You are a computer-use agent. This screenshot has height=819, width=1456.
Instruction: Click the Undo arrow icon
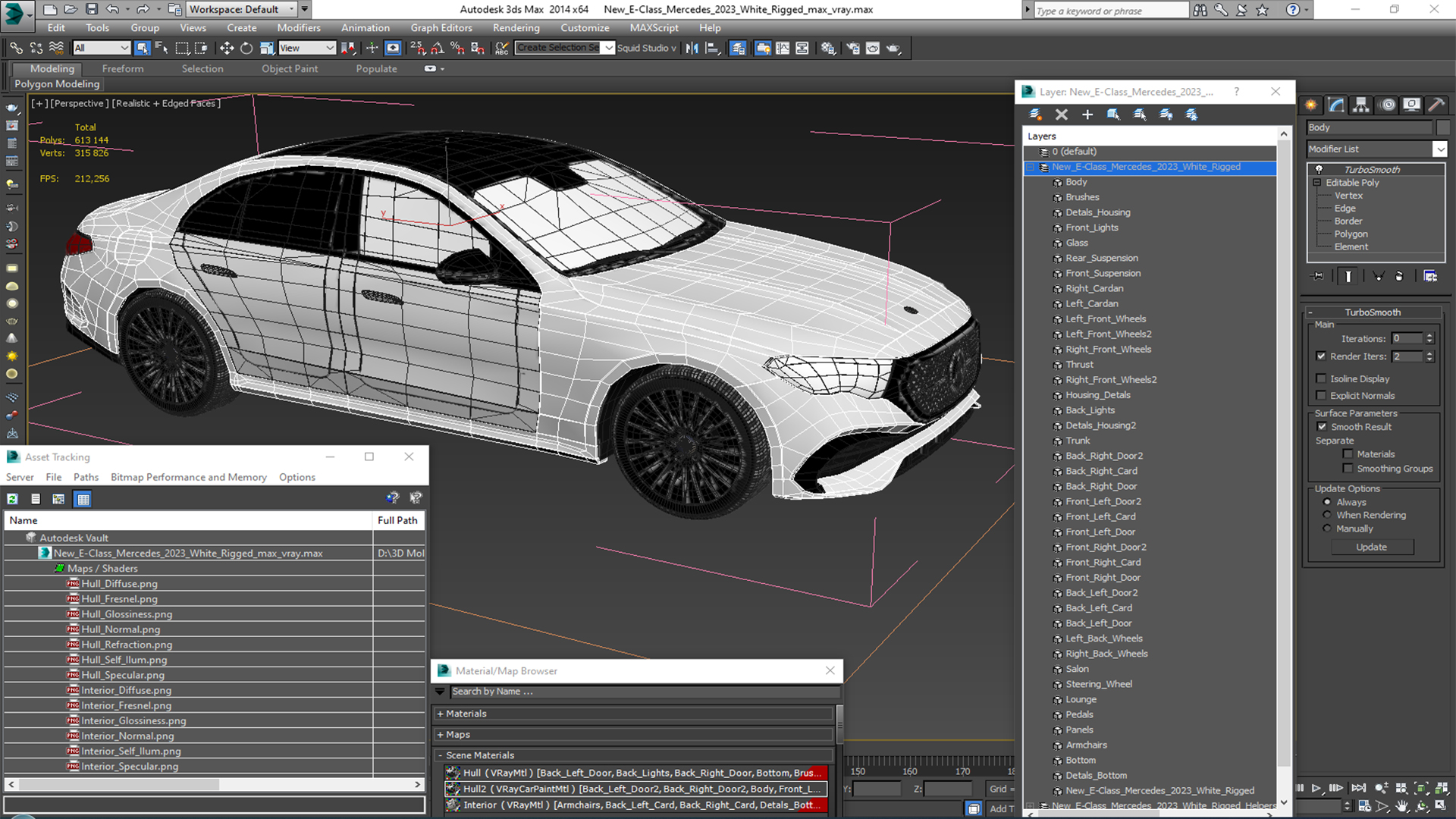coord(112,9)
